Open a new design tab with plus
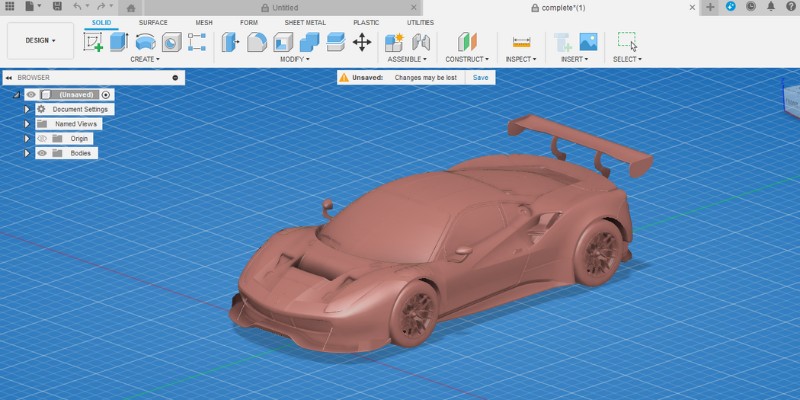The width and height of the screenshot is (800, 400). (710, 7)
